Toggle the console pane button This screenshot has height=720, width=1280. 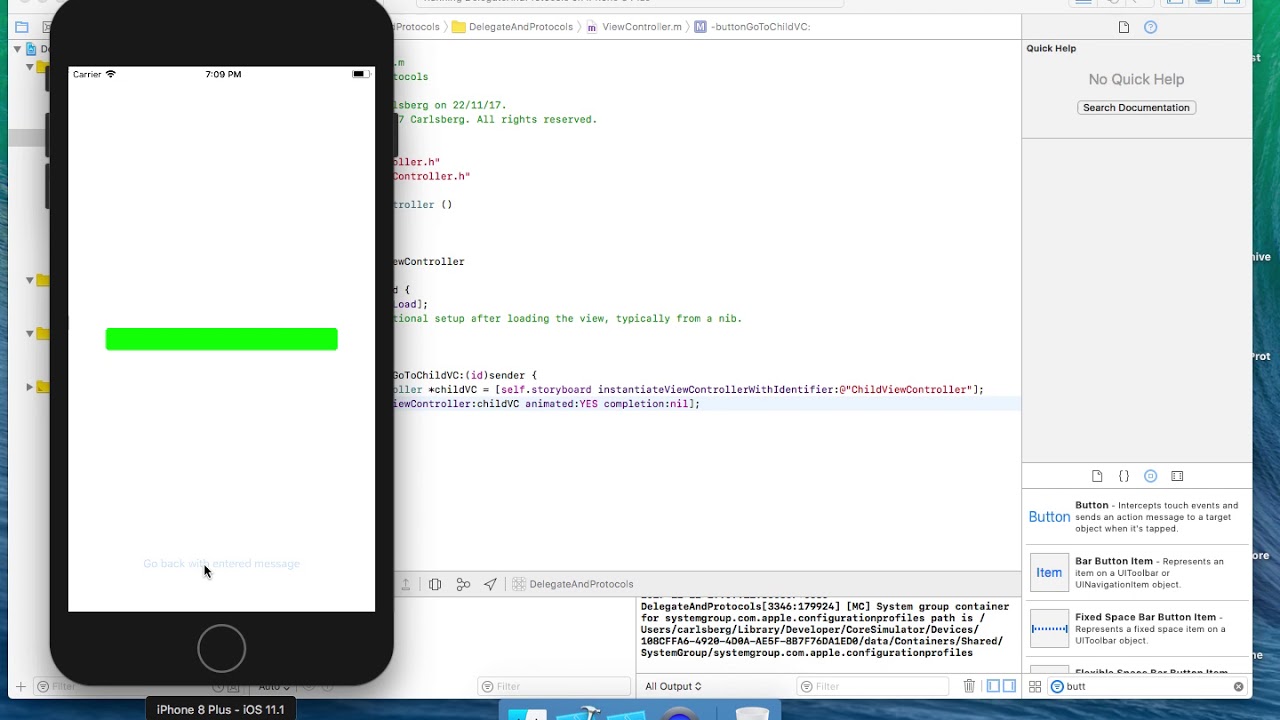(1009, 686)
